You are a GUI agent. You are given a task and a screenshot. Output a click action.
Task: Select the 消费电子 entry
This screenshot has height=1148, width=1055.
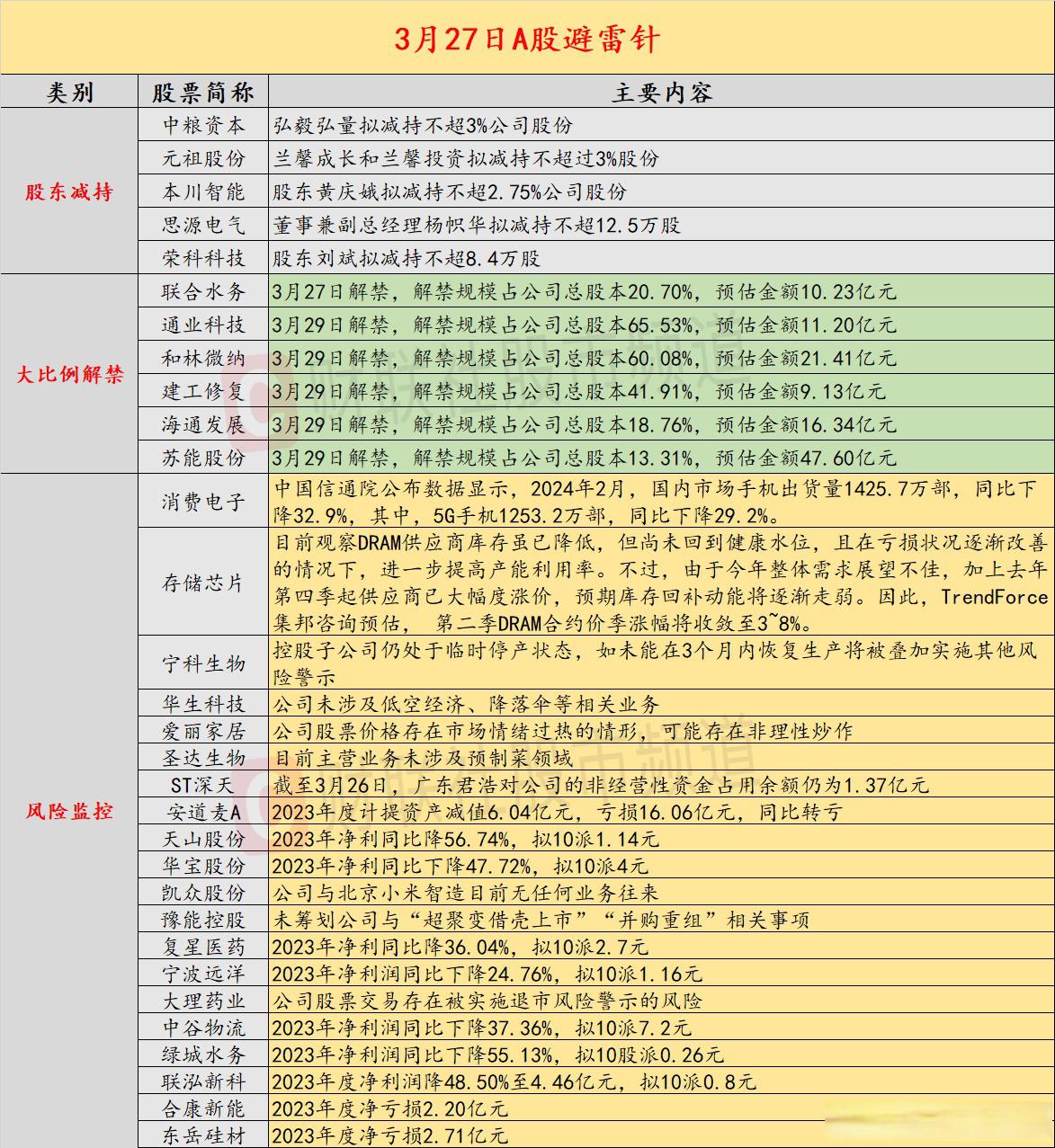(x=203, y=501)
